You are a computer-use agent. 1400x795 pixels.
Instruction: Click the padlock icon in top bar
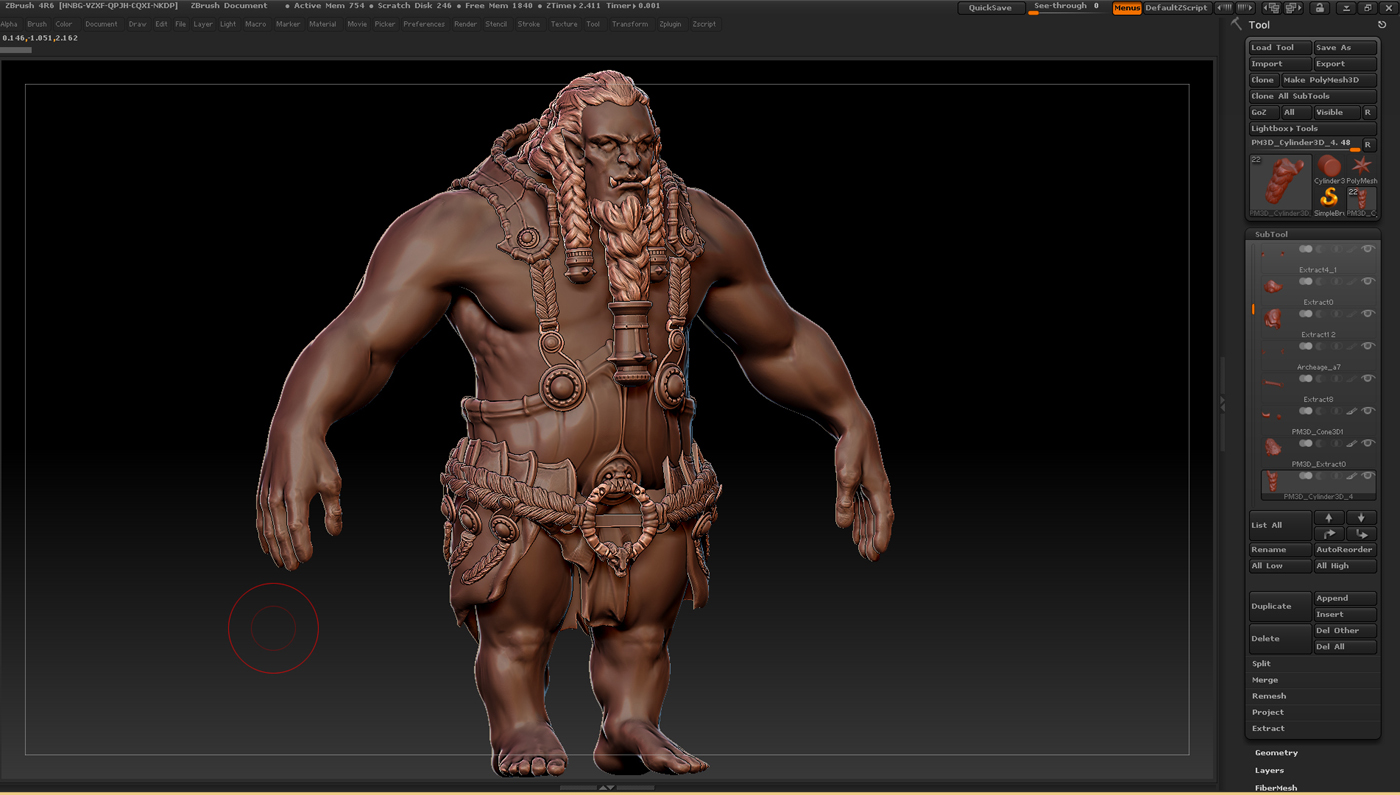[x=1319, y=8]
